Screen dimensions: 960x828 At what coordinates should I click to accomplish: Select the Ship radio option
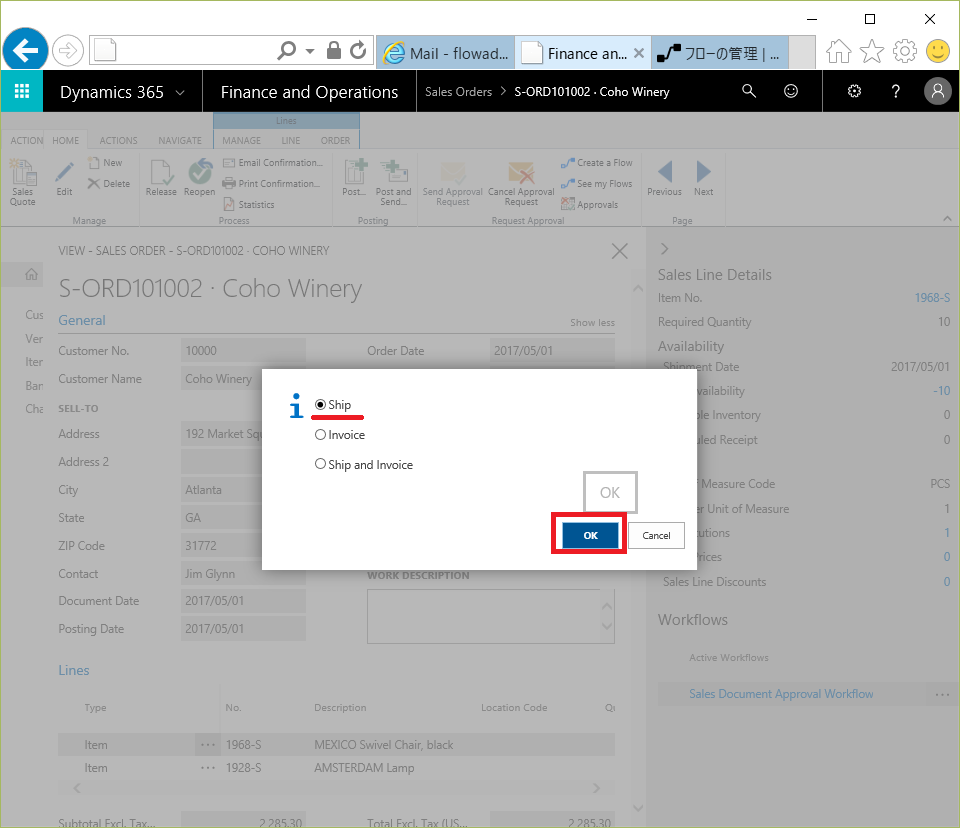click(320, 405)
